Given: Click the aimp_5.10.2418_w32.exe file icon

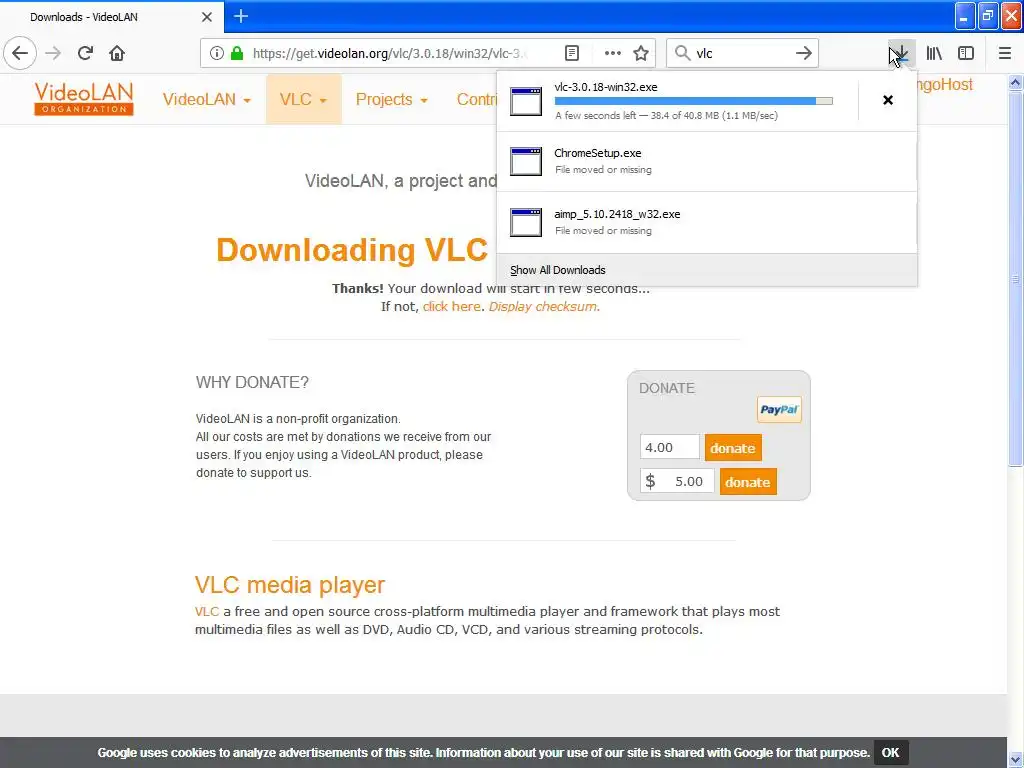Looking at the screenshot, I should coord(526,222).
